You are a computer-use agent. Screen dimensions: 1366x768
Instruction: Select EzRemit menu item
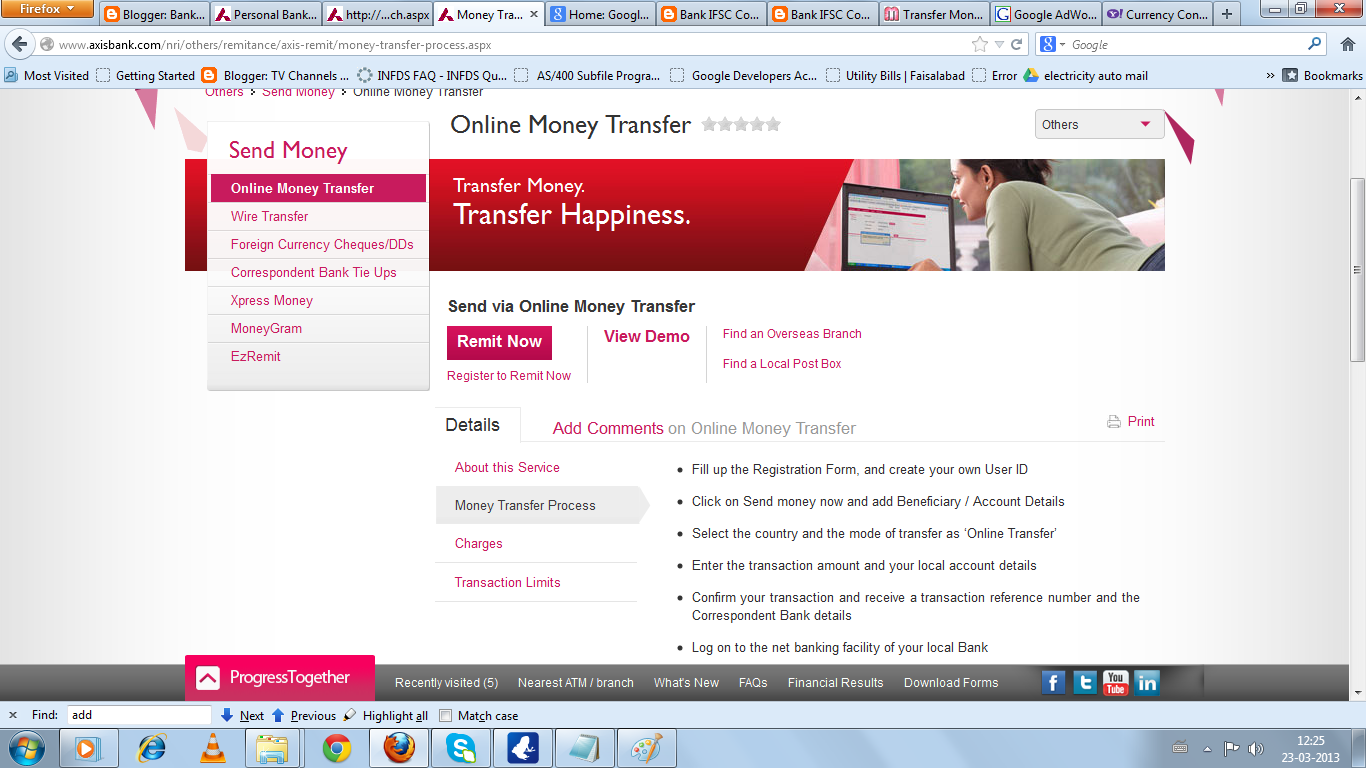256,356
